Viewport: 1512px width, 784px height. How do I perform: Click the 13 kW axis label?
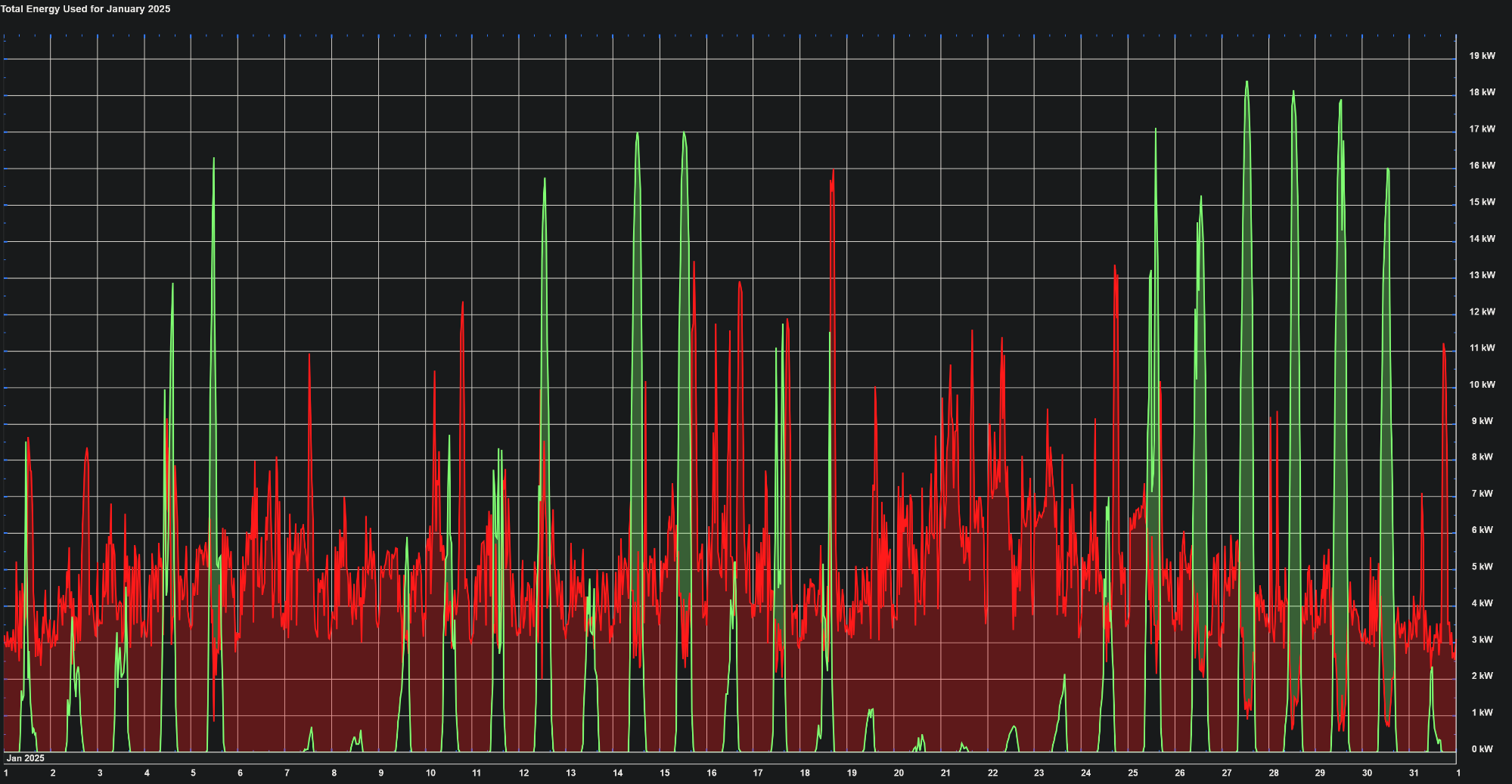tap(1482, 275)
